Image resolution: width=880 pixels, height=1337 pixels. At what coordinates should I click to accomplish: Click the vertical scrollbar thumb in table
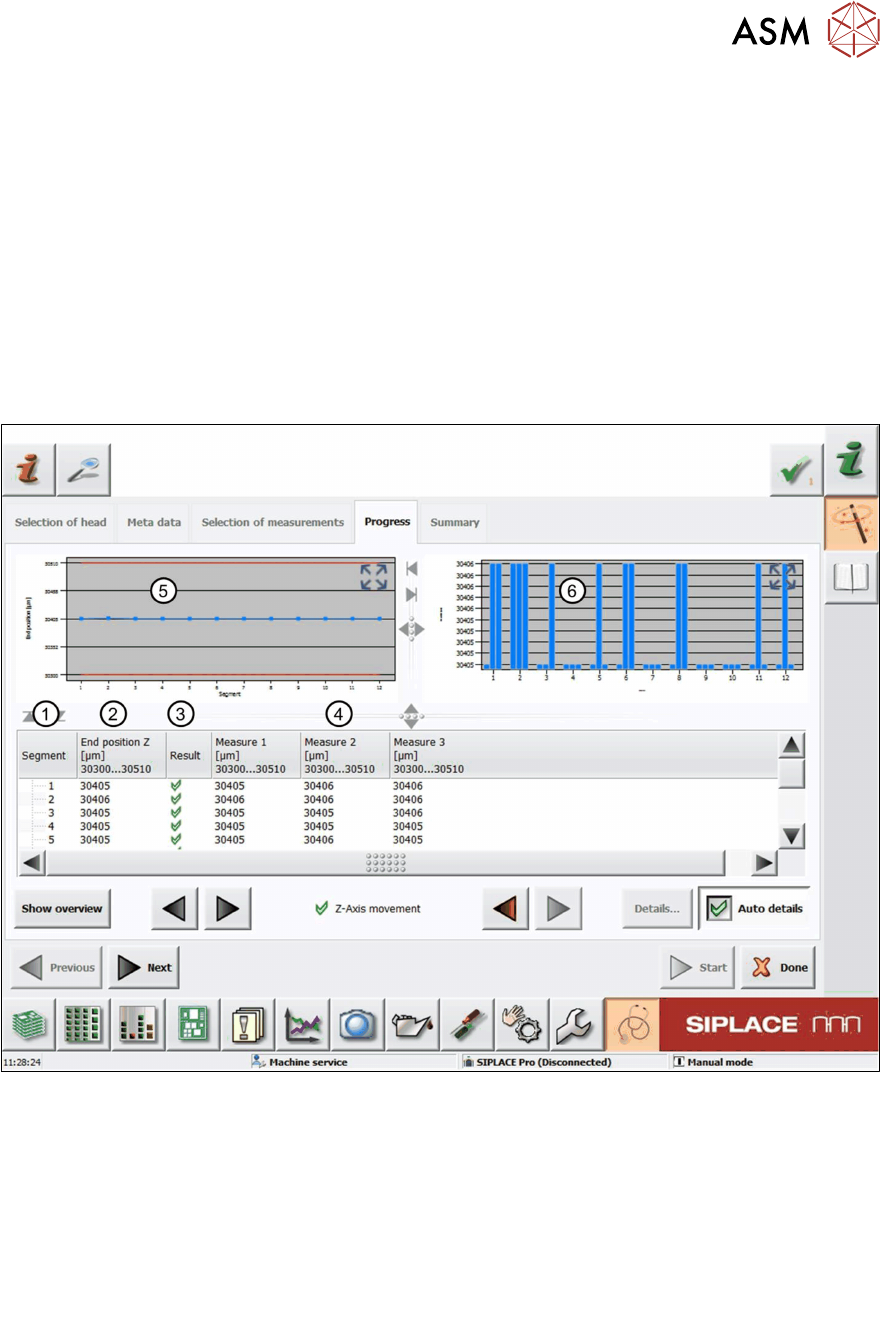click(791, 773)
